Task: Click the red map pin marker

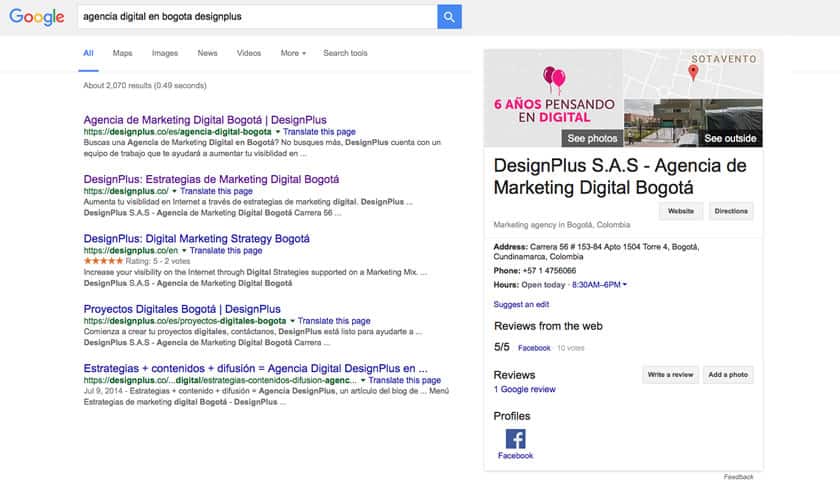Action: click(x=693, y=72)
